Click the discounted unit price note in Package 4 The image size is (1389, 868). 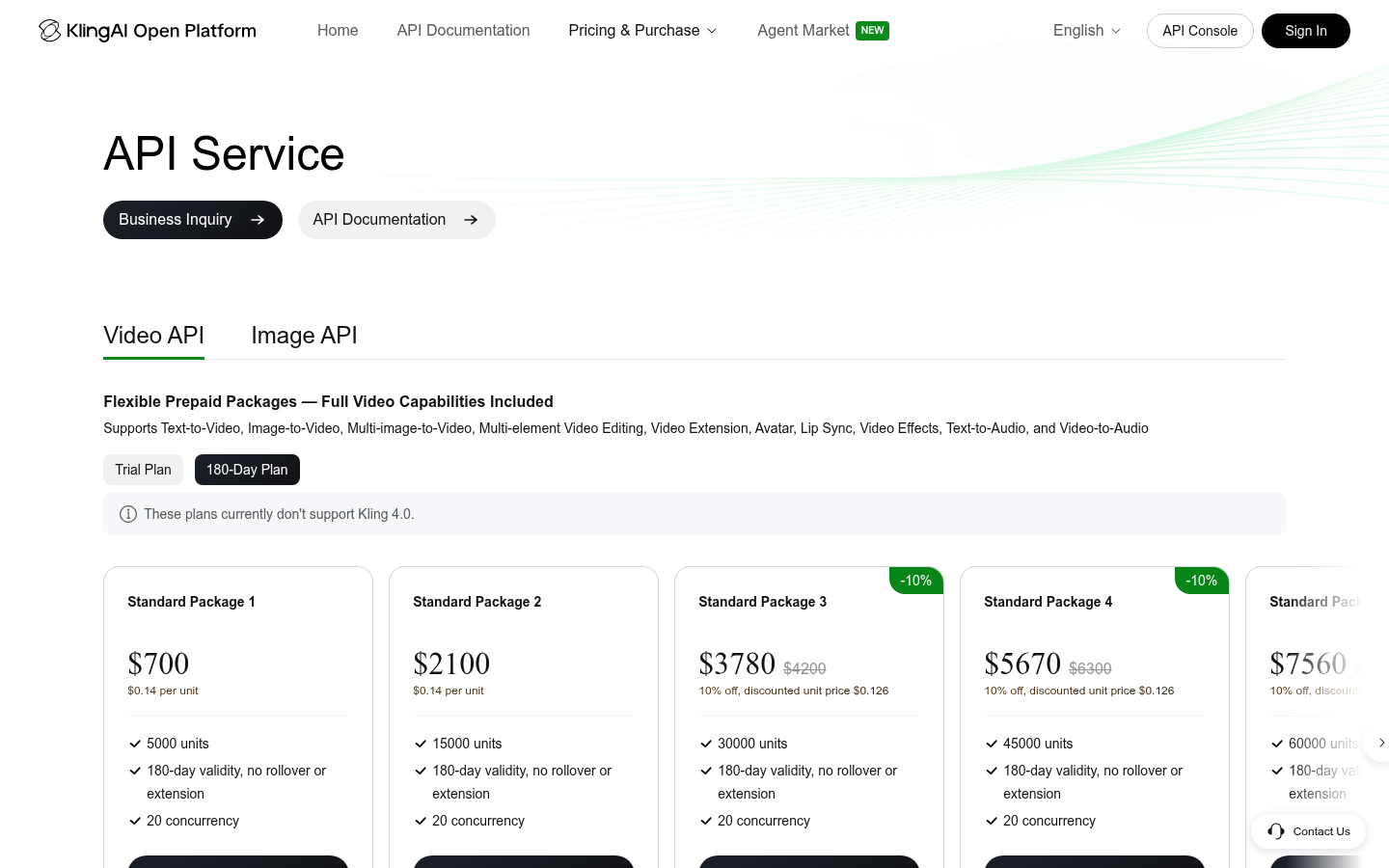click(1079, 691)
